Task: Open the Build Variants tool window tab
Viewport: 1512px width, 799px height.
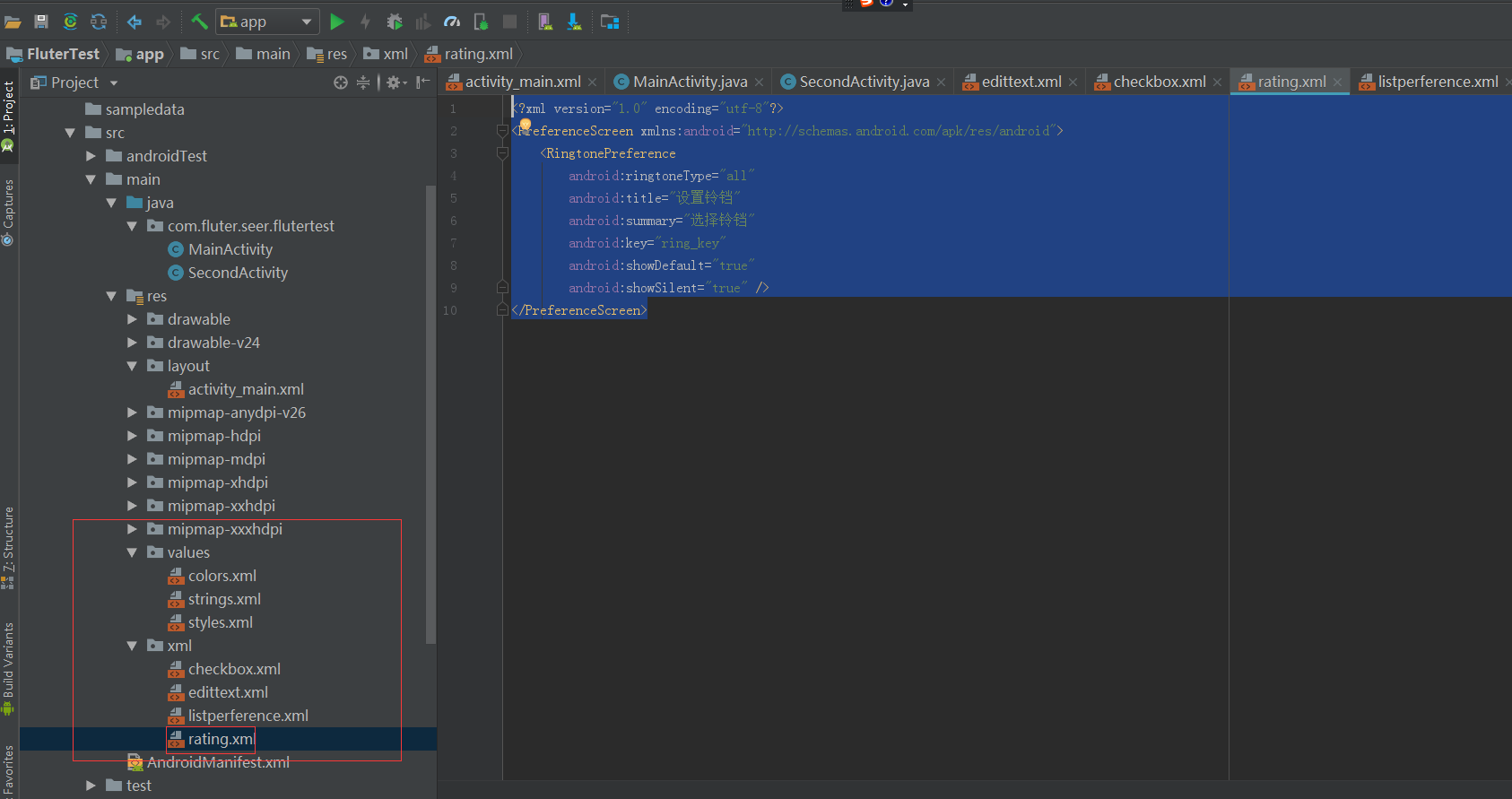Action: pos(9,668)
